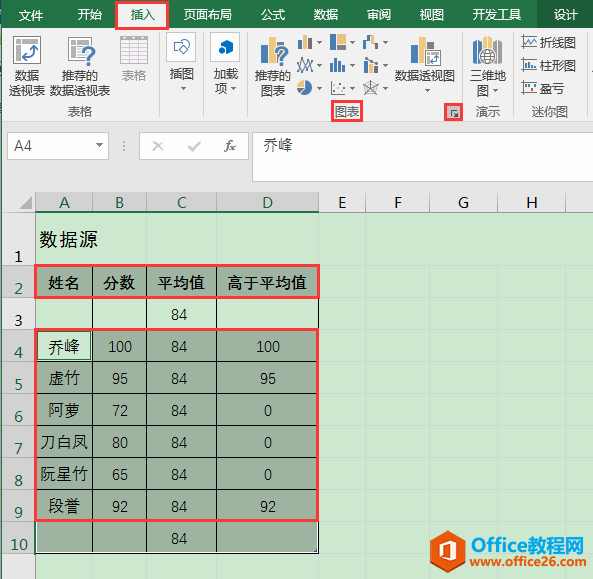Select cell A4 containing 乔峰
The image size is (593, 579).
[x=64, y=346]
